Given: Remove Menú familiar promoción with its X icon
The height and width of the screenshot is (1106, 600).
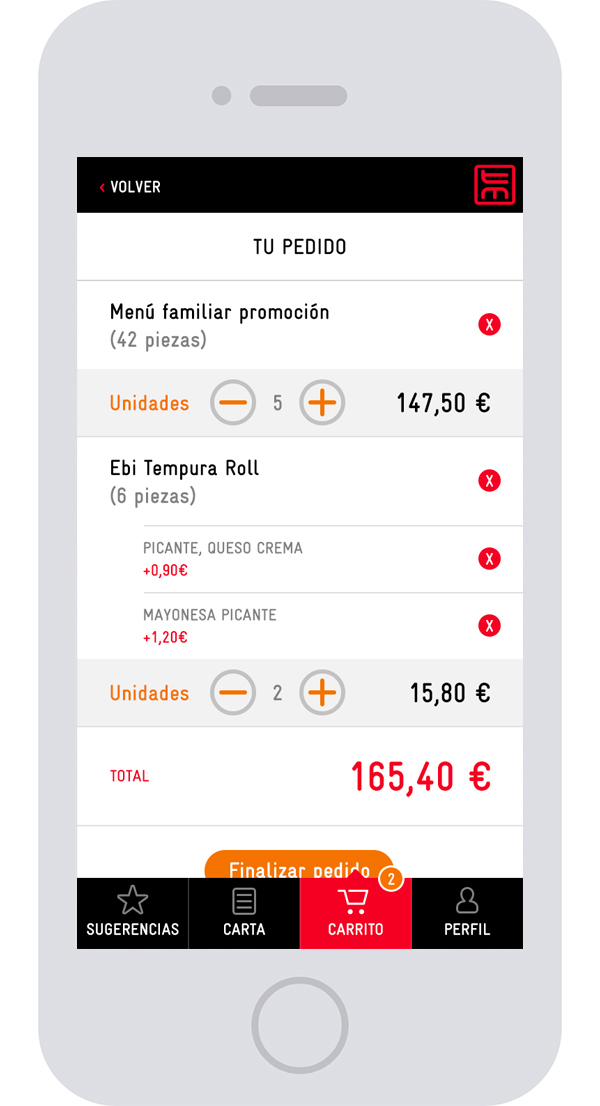Looking at the screenshot, I should (x=489, y=324).
